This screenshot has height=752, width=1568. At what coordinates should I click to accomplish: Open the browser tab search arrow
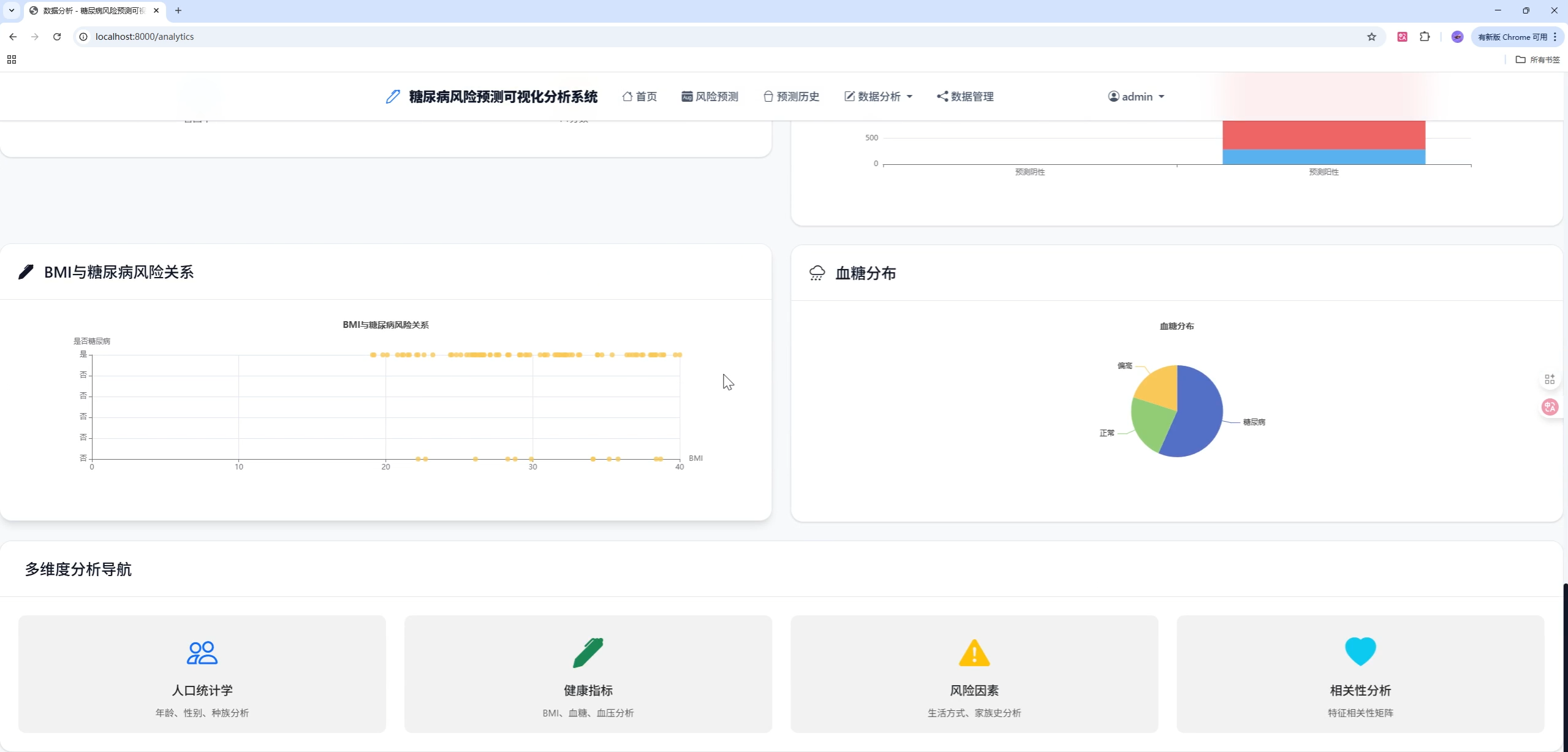12,10
